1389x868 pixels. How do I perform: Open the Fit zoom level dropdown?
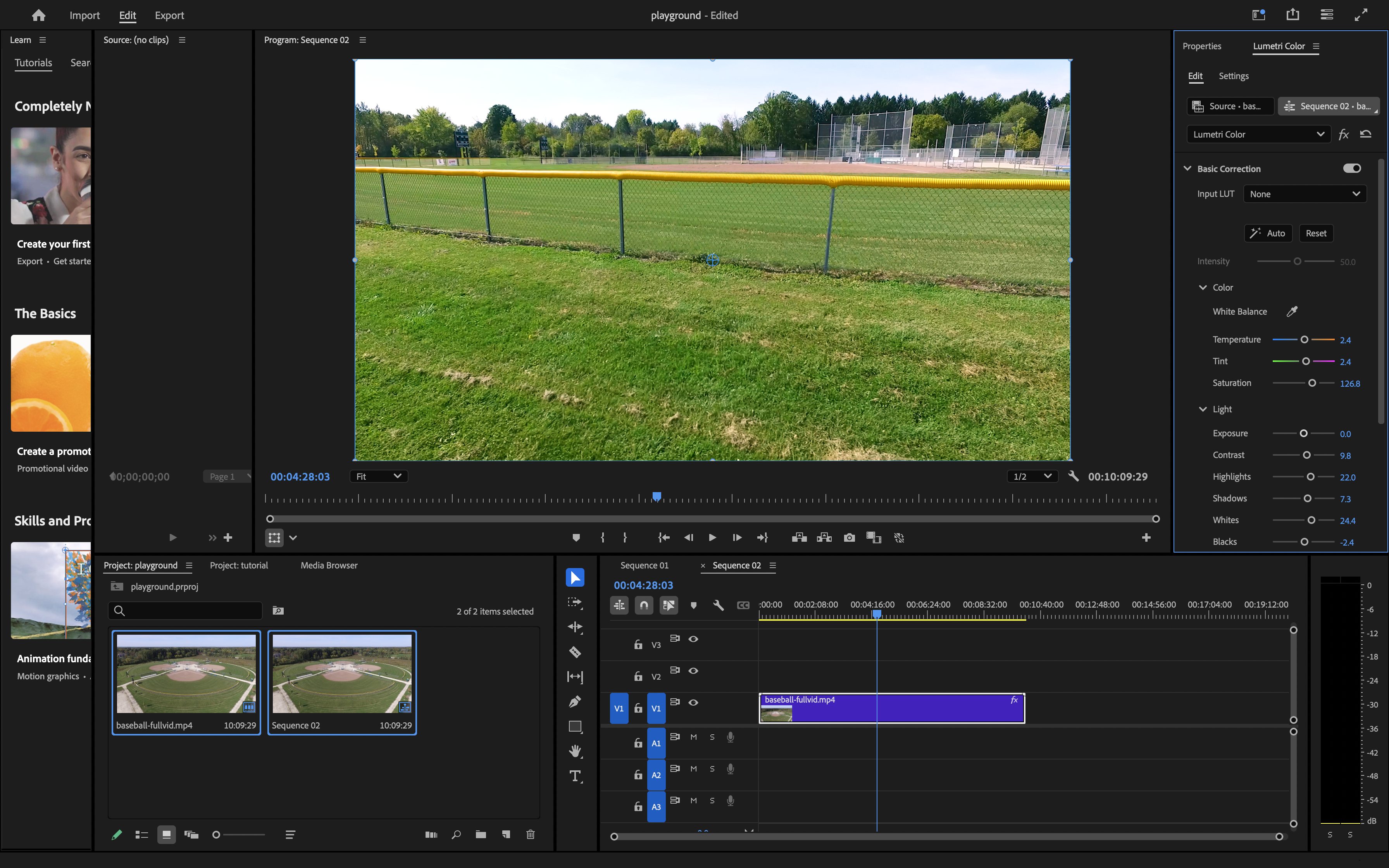tap(379, 477)
